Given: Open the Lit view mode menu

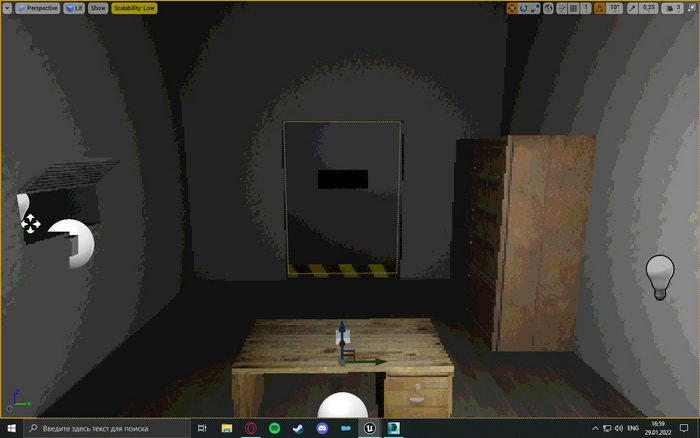Looking at the screenshot, I should [74, 7].
